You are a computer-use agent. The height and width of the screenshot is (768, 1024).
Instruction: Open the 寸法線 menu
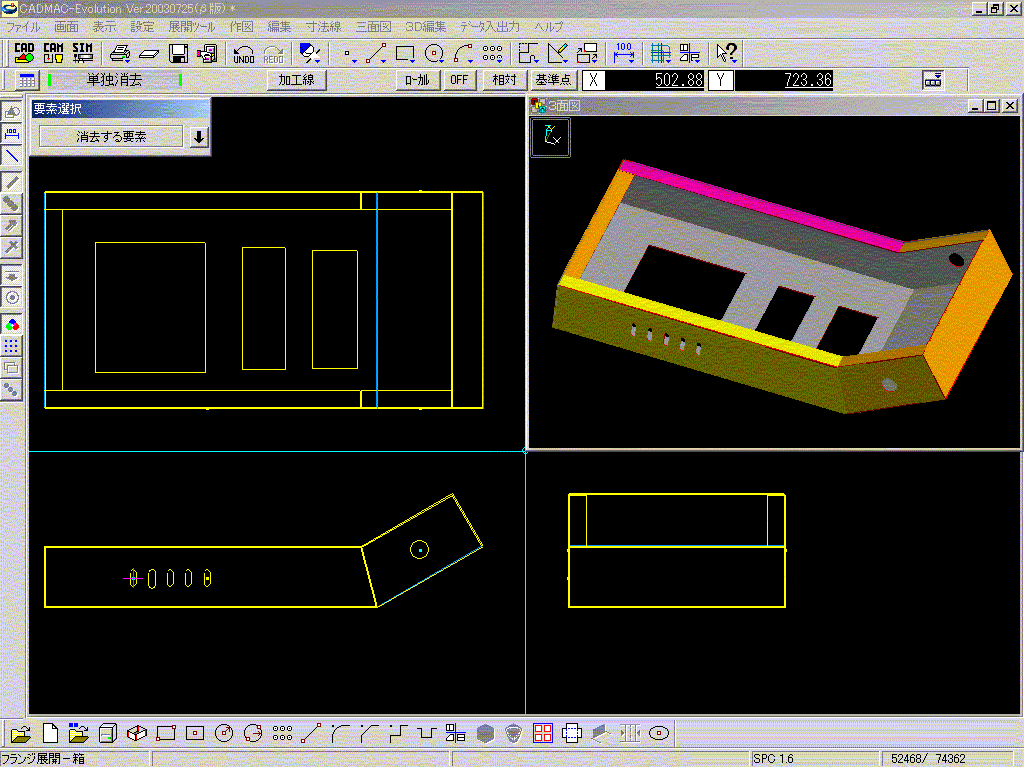coord(323,26)
